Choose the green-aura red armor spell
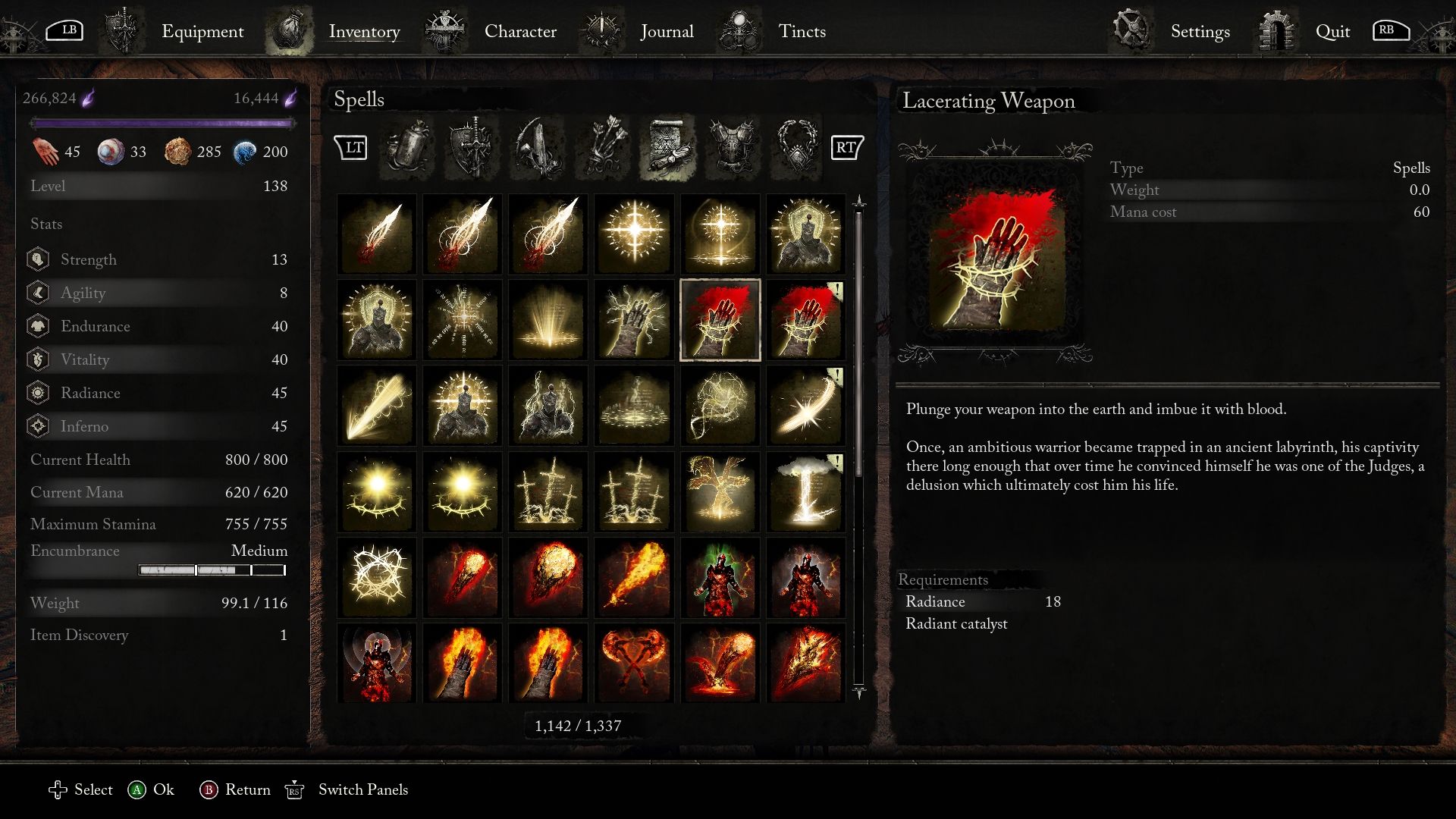Screen dimensions: 1456x819 click(720, 577)
